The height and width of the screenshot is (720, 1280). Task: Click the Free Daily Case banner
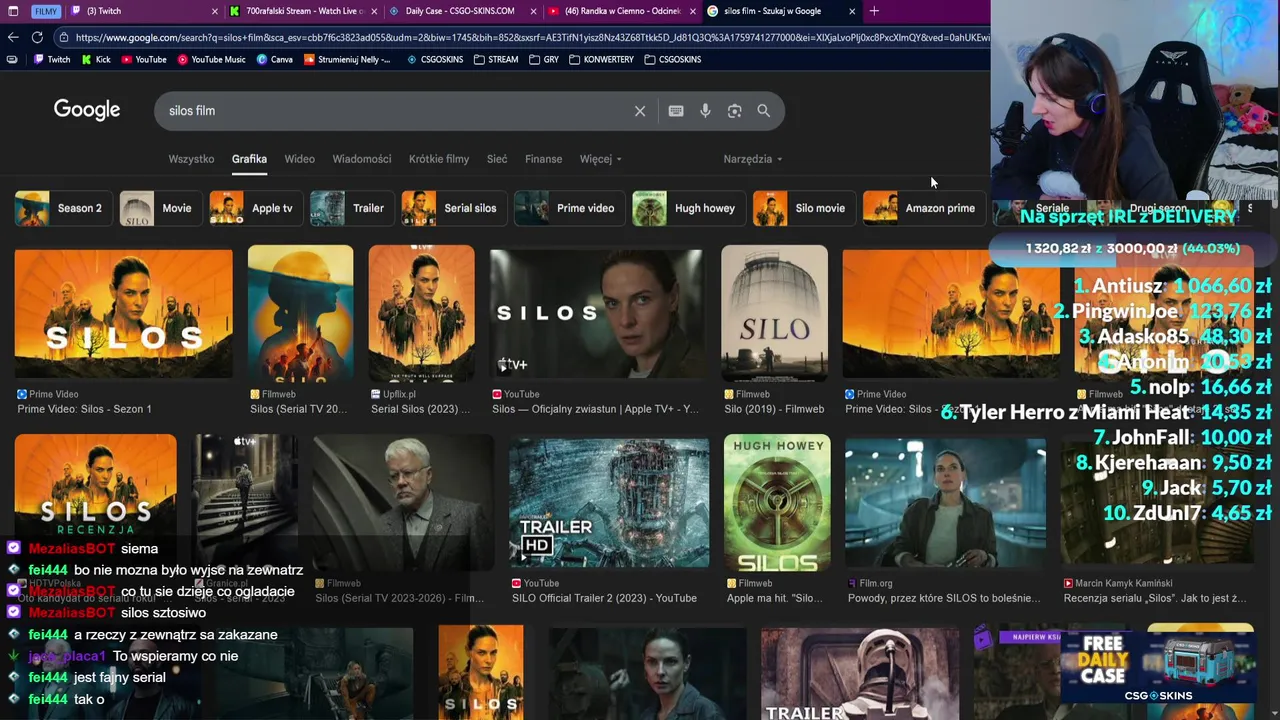tap(1160, 666)
